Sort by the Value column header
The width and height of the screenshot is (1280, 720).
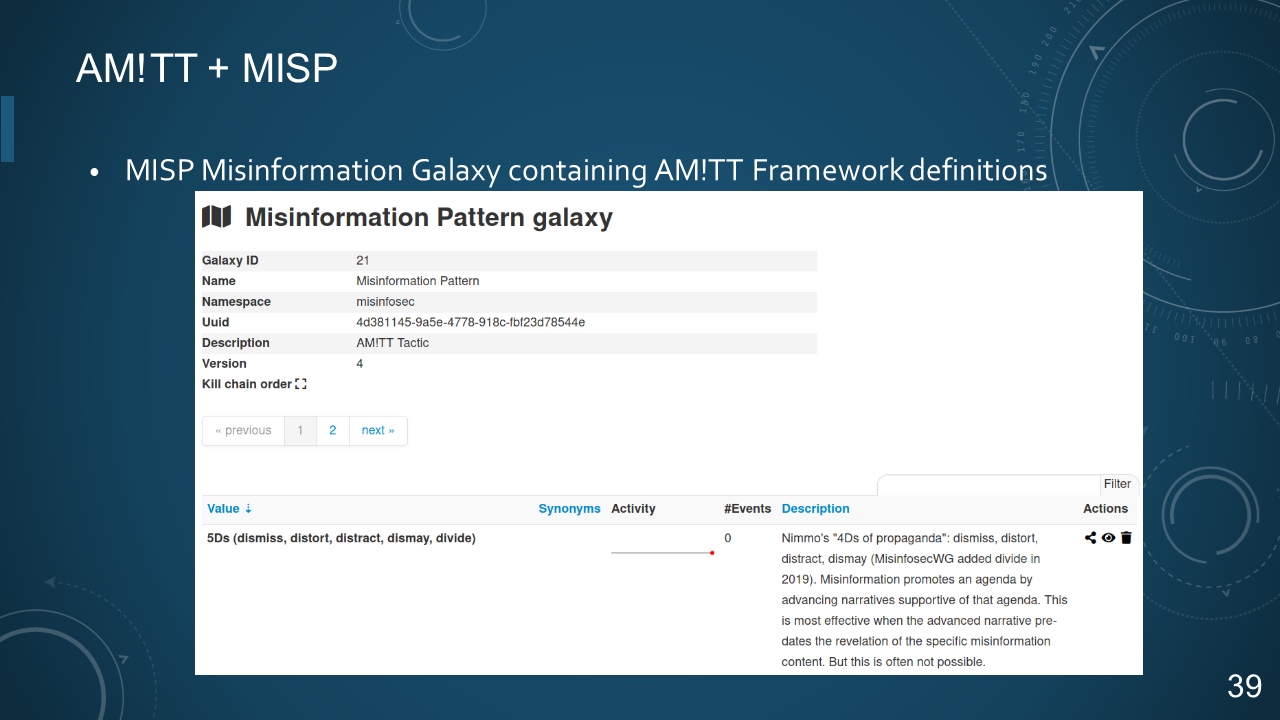230,509
